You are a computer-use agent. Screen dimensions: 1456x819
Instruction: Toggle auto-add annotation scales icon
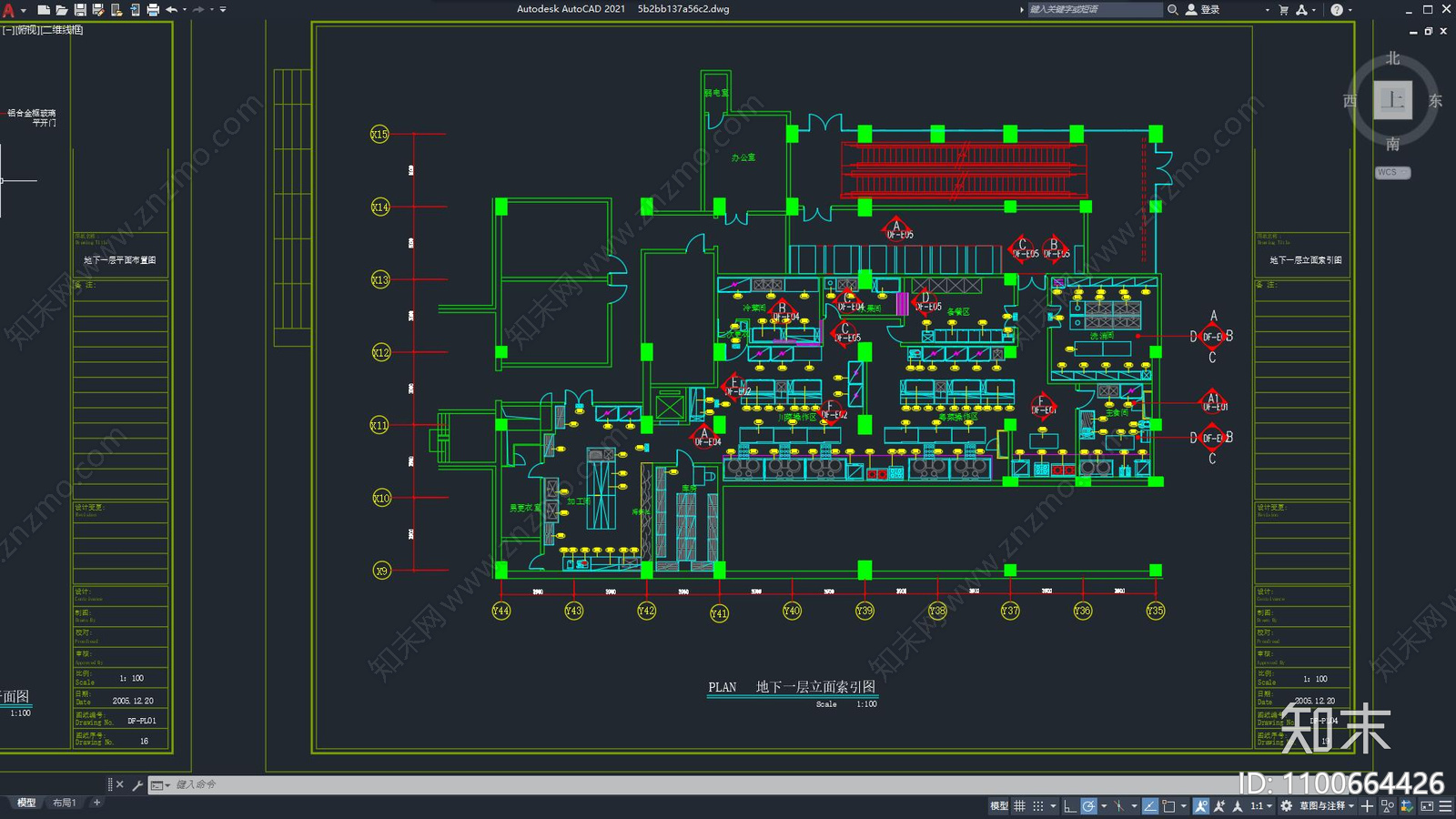pyautogui.click(x=1219, y=805)
